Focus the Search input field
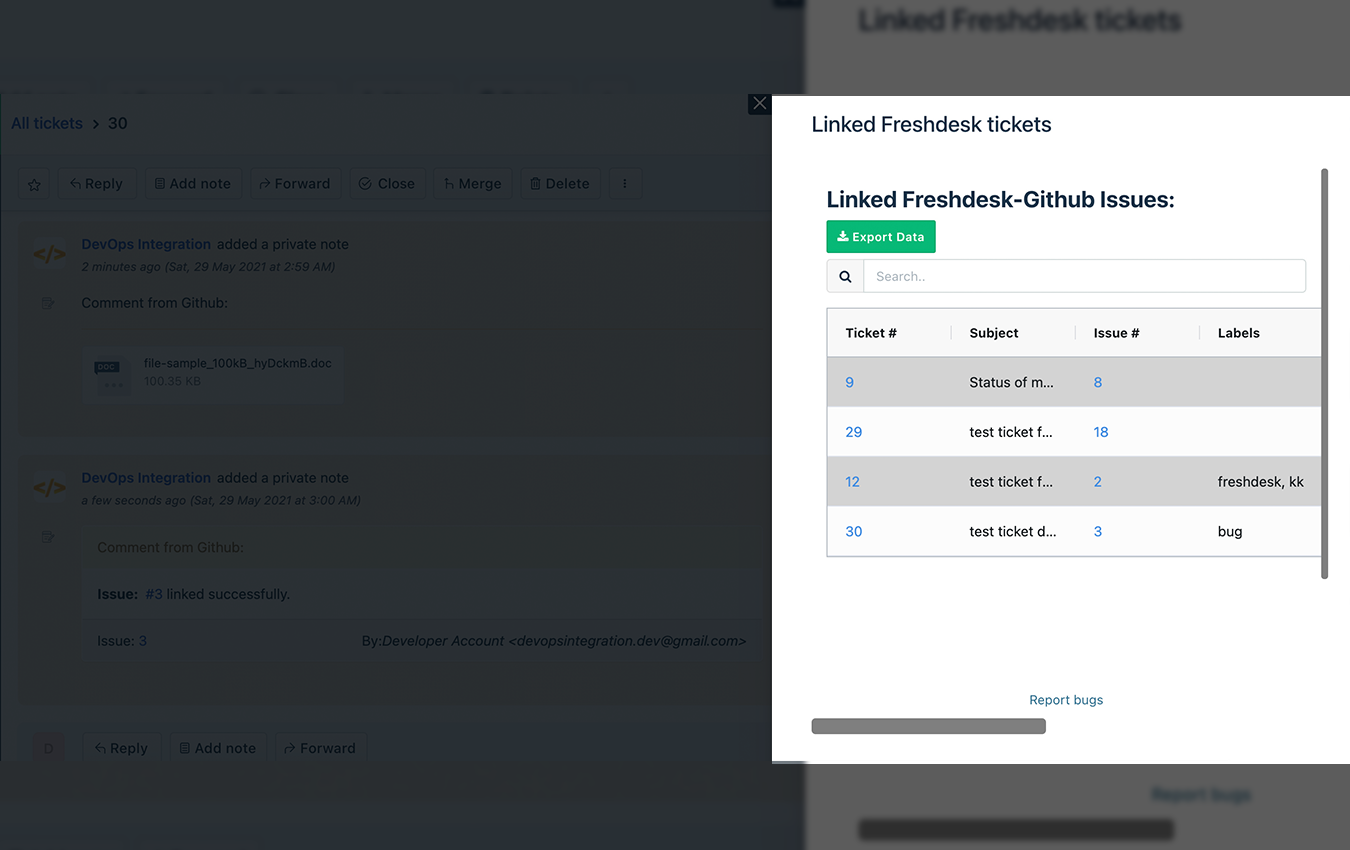This screenshot has width=1350, height=850. 1085,276
